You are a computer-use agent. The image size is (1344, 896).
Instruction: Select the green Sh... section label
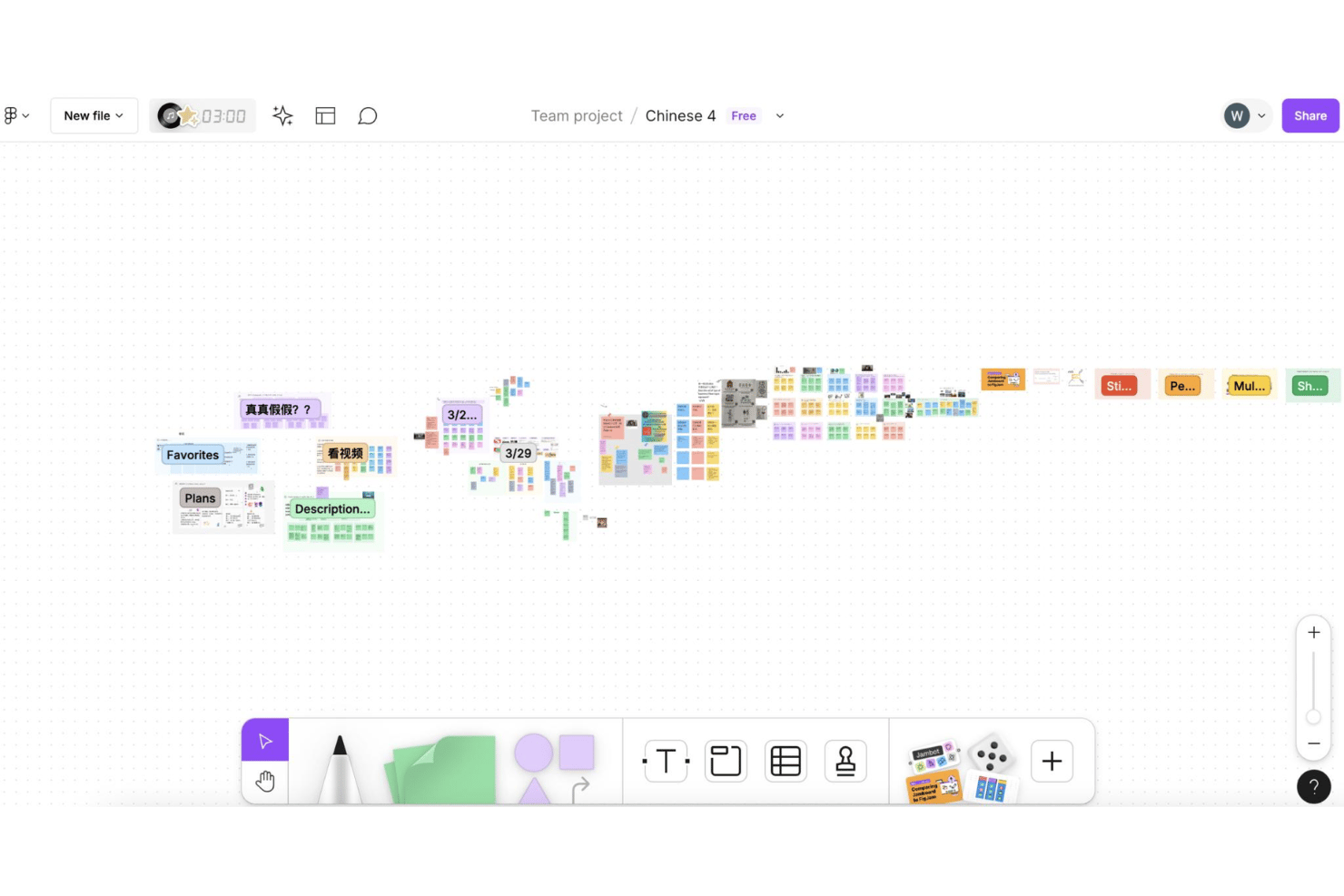pos(1309,386)
